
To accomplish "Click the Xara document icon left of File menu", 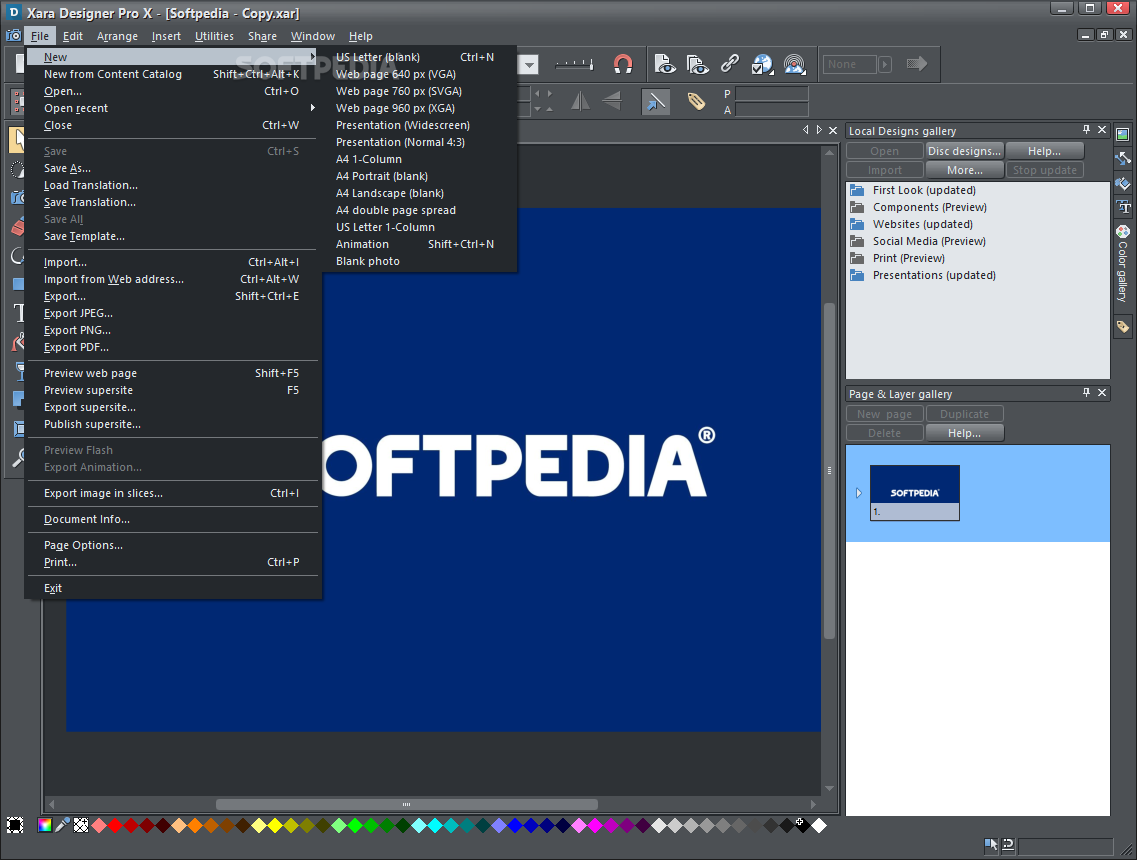I will coord(14,36).
